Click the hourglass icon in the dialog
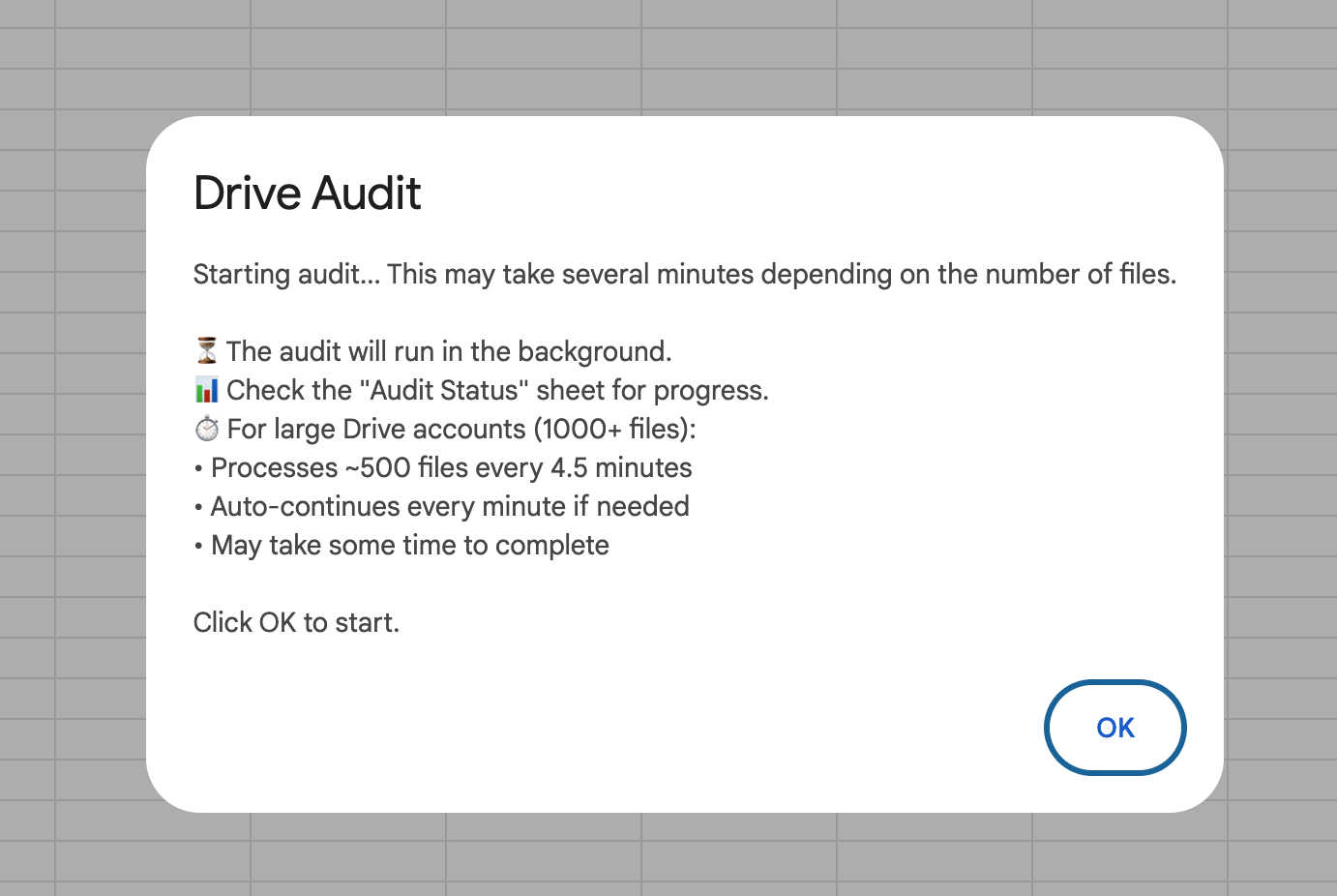 click(x=205, y=350)
